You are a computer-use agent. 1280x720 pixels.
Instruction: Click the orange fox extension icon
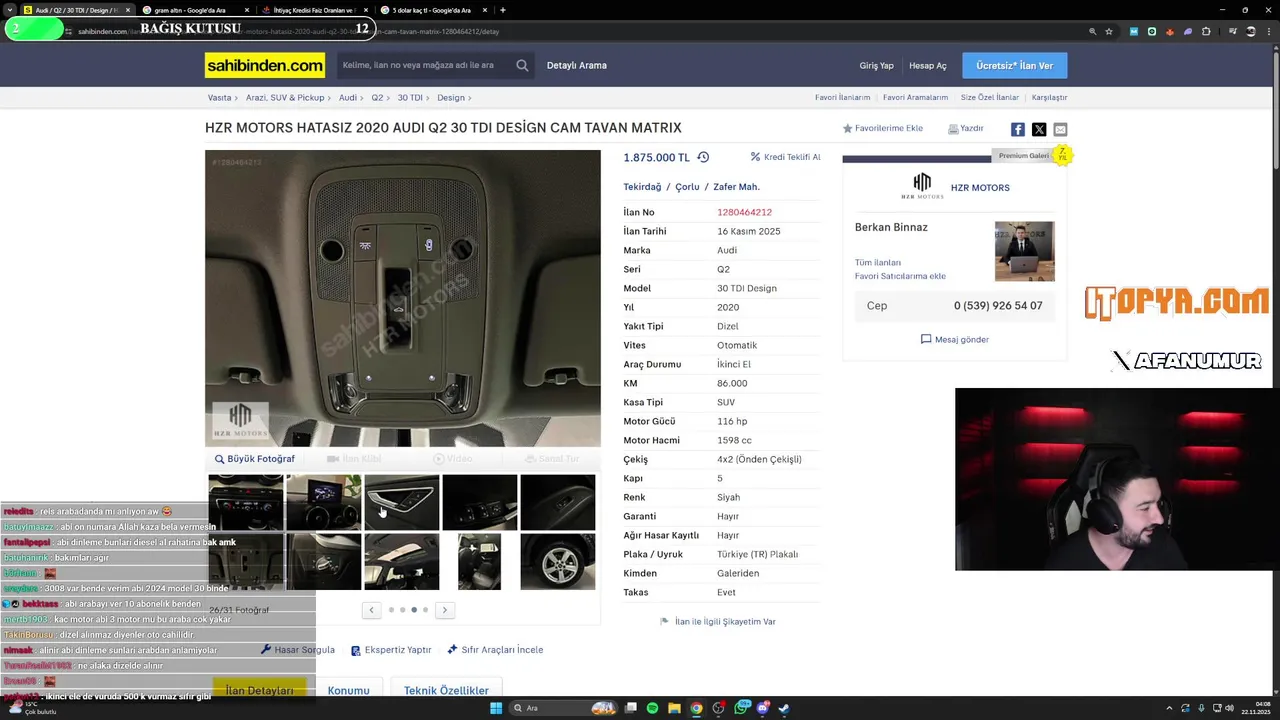pyautogui.click(x=1169, y=31)
